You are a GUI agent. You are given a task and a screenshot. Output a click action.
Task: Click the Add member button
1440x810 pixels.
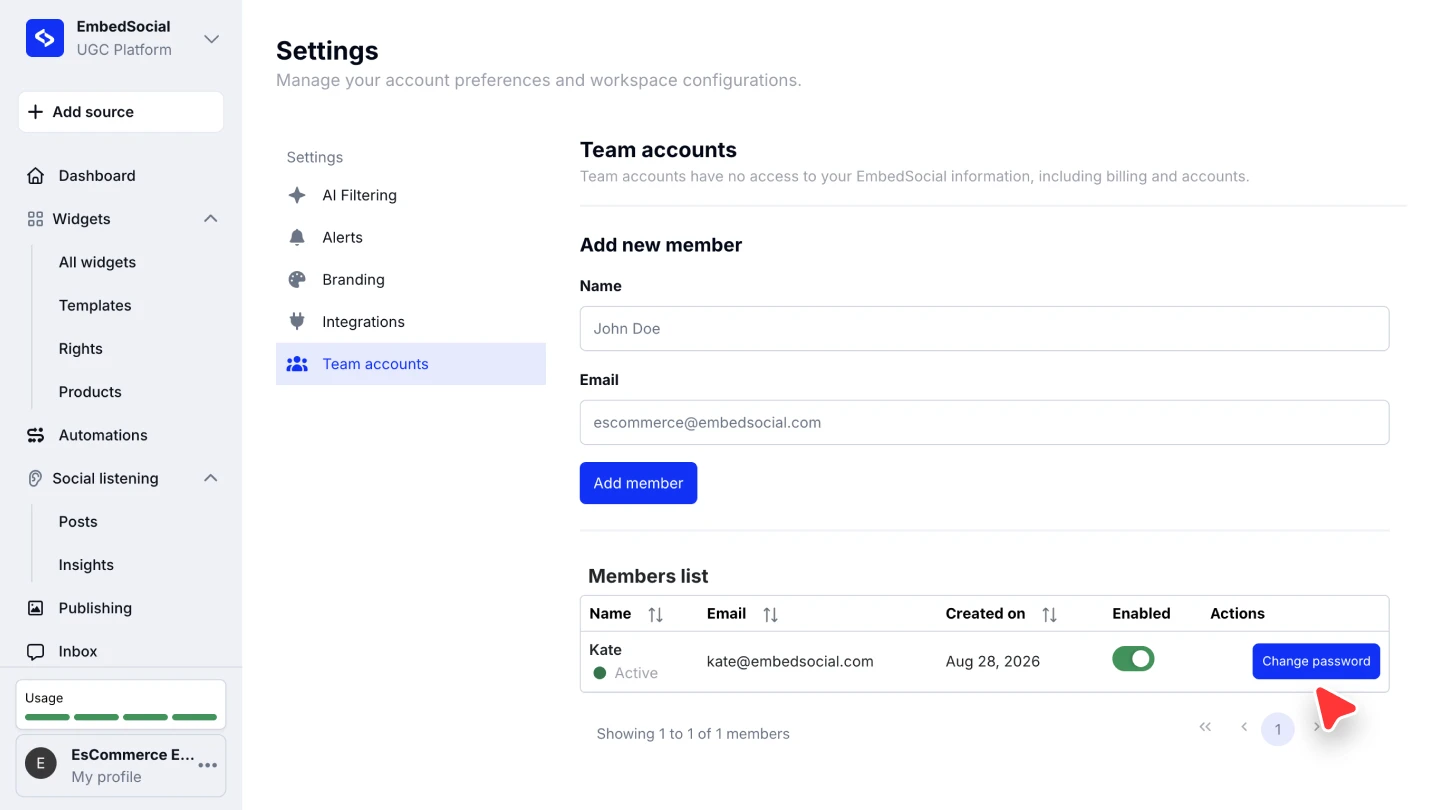pyautogui.click(x=638, y=483)
